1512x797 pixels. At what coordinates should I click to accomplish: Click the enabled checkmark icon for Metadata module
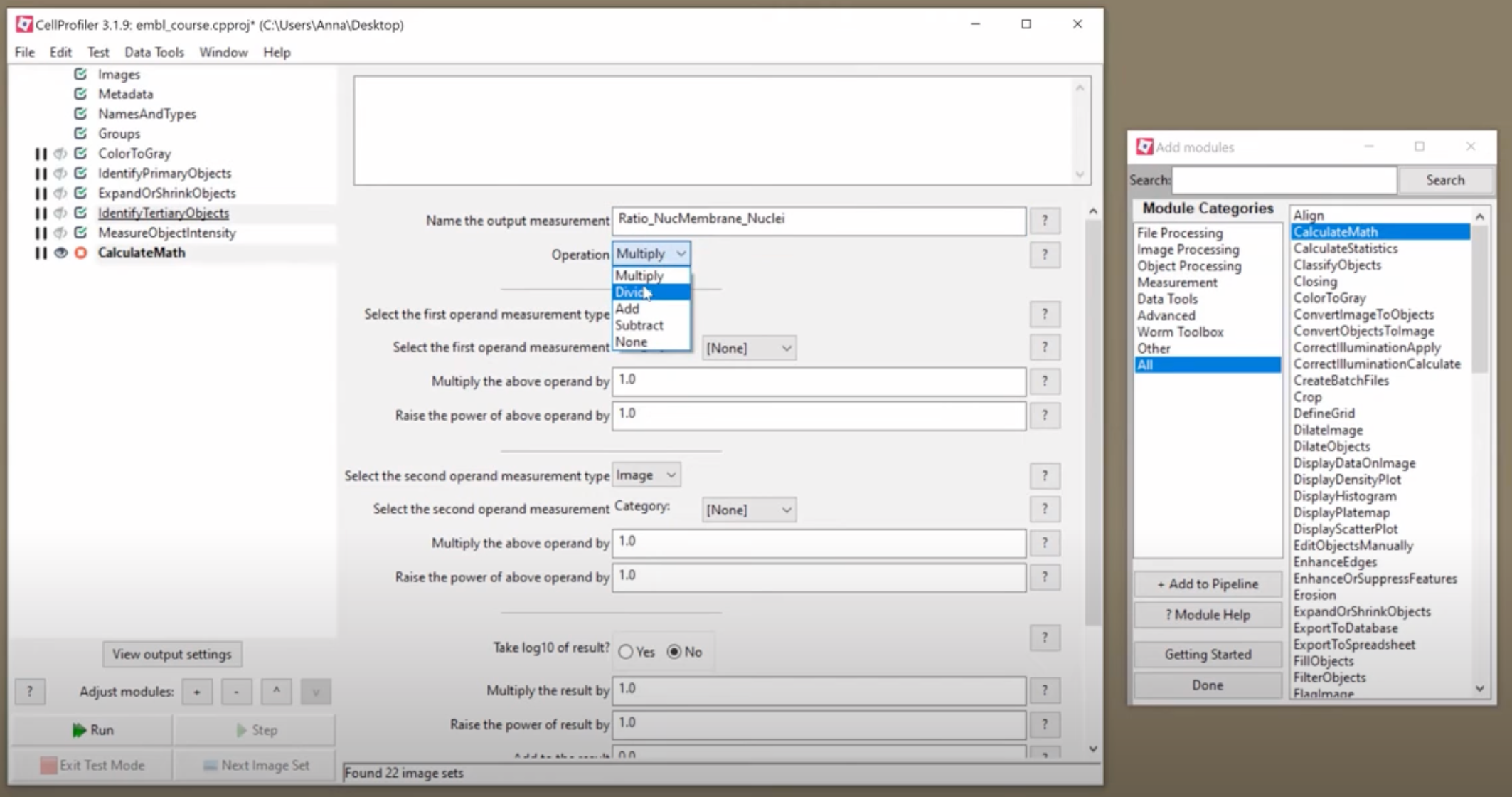coord(80,94)
